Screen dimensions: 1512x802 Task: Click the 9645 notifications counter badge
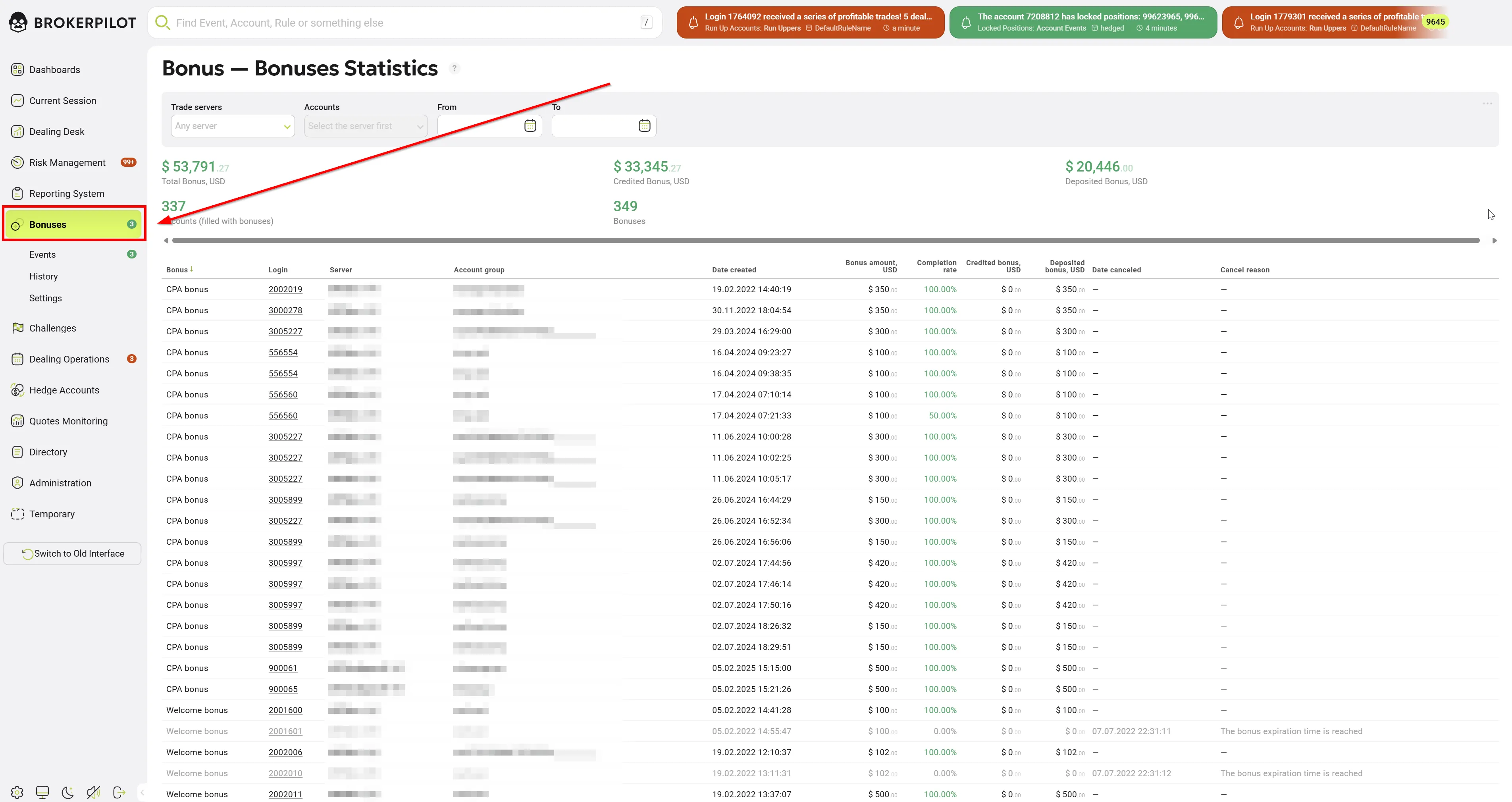pos(1435,22)
